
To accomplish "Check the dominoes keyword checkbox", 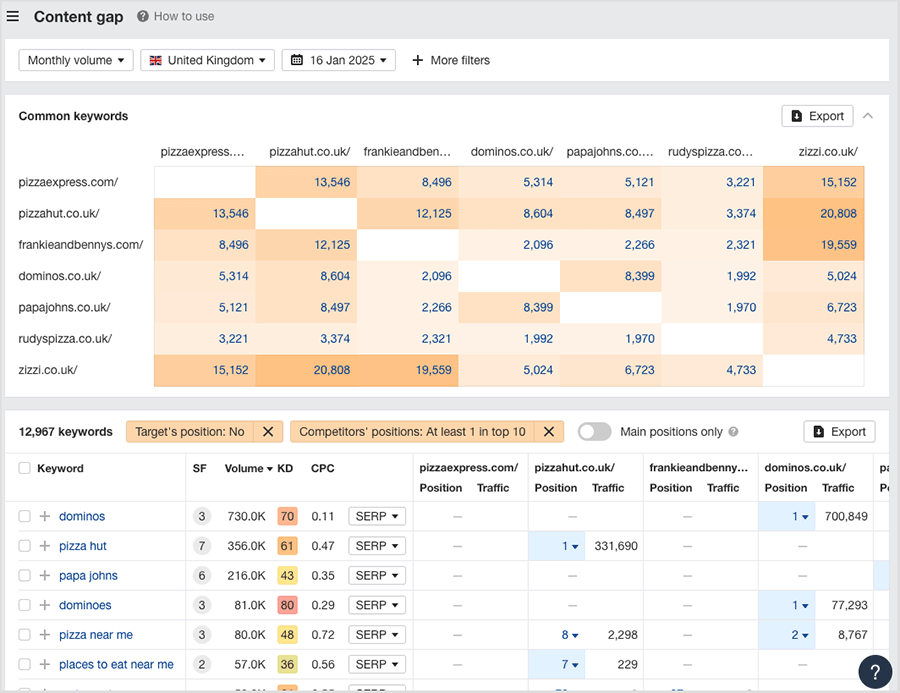I will 24,605.
